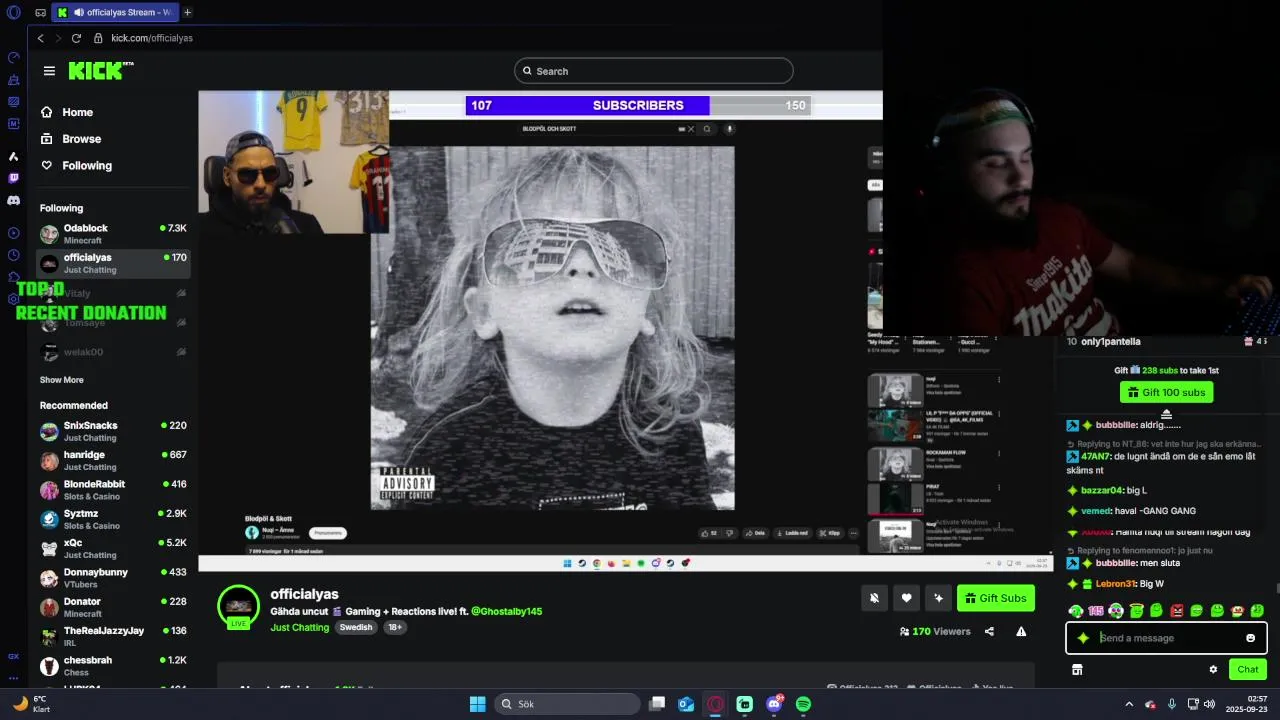1280x720 pixels.
Task: Reload the kick.com page
Action: pyautogui.click(x=76, y=38)
